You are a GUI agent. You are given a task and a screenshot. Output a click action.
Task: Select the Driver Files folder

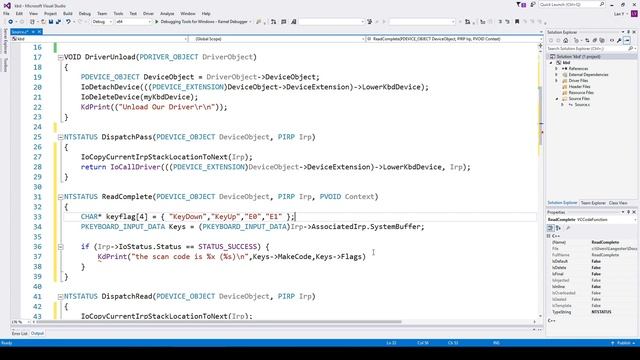[578, 81]
